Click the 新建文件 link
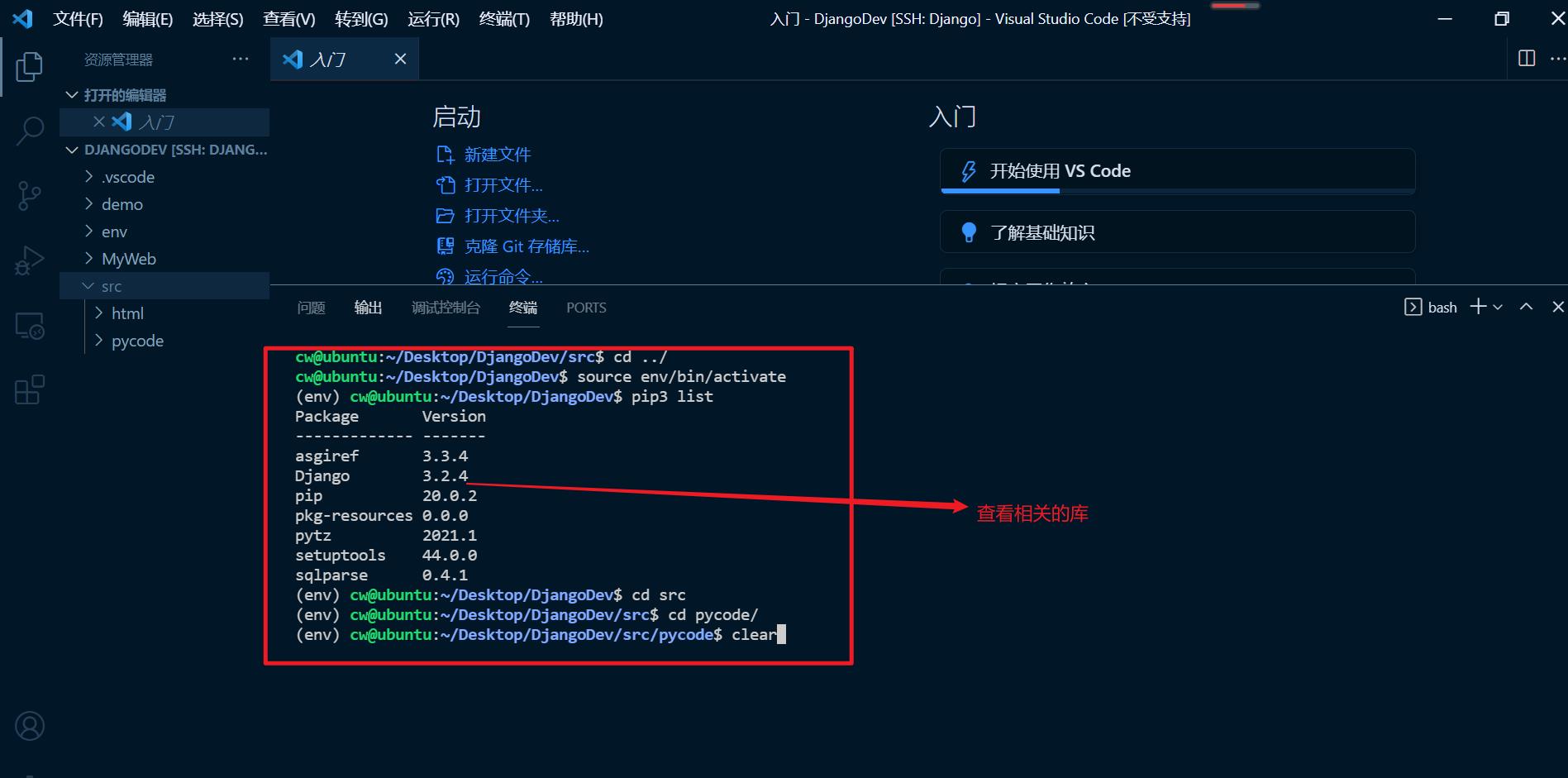 (x=498, y=155)
